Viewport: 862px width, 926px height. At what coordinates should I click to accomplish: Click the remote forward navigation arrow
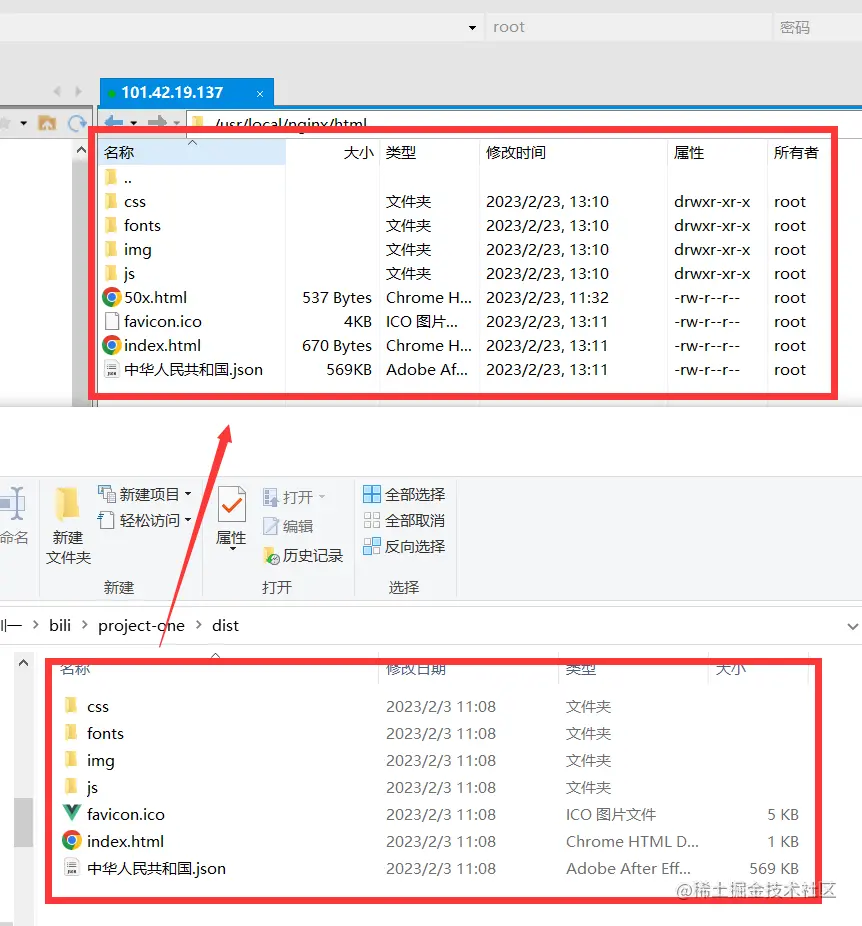[157, 122]
